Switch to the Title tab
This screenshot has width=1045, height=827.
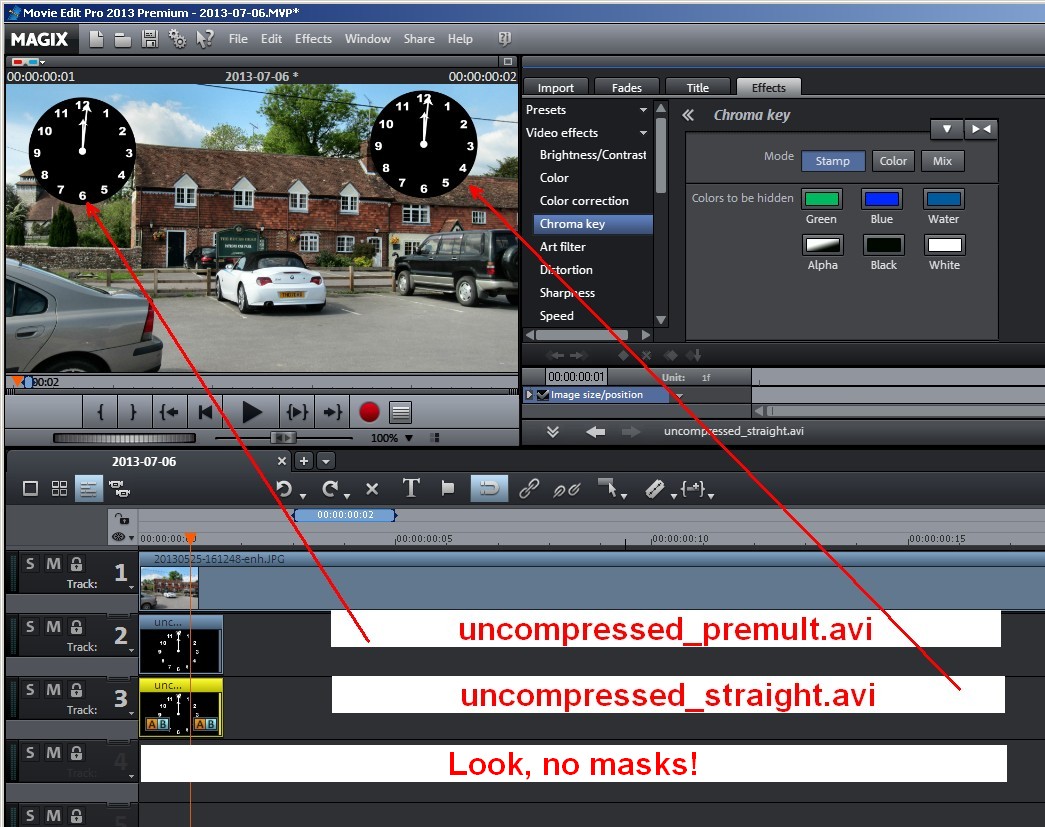click(697, 88)
